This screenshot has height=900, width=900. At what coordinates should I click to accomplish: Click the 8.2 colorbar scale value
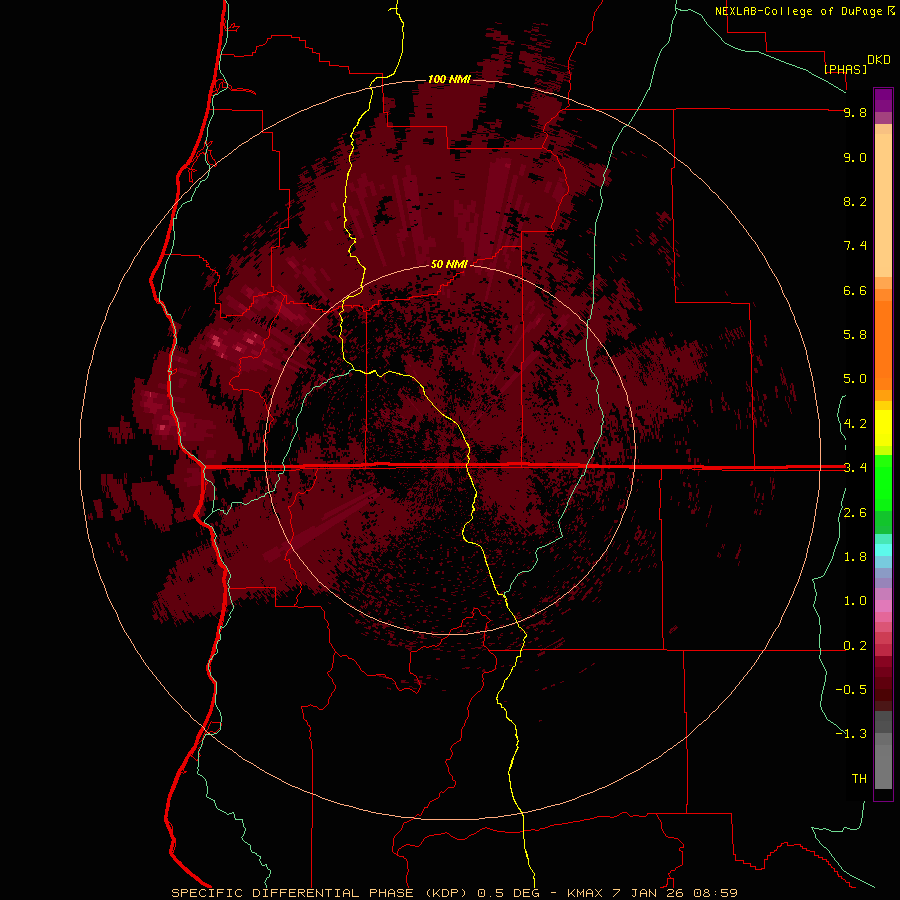(855, 201)
